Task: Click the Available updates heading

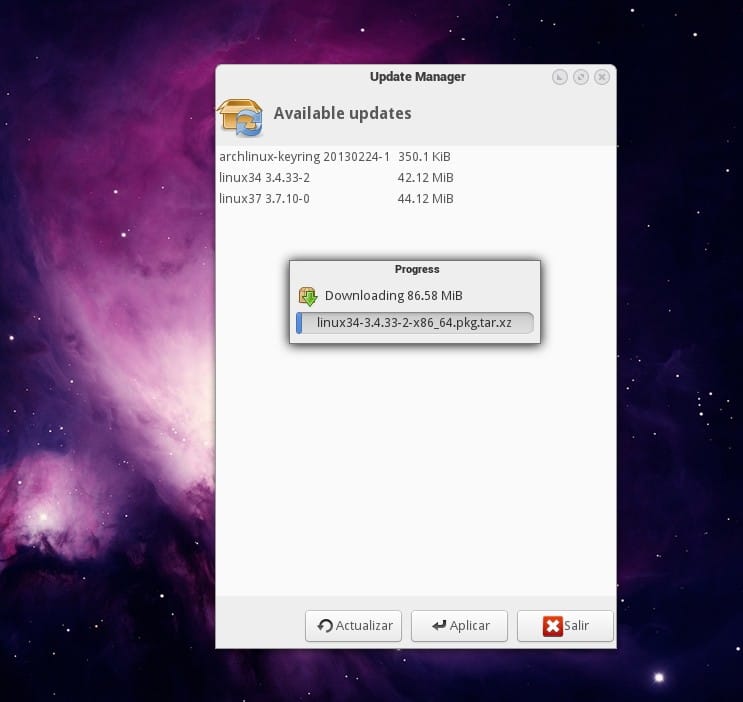Action: [342, 113]
